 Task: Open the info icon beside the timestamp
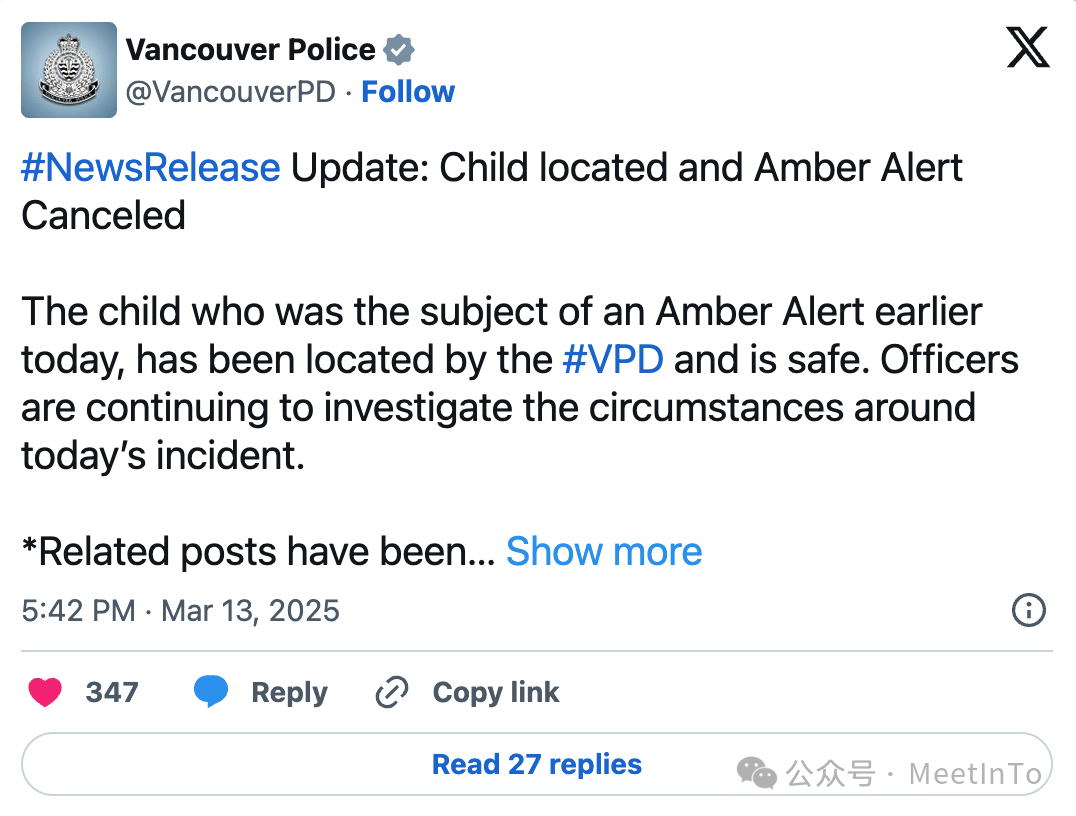click(x=1029, y=610)
